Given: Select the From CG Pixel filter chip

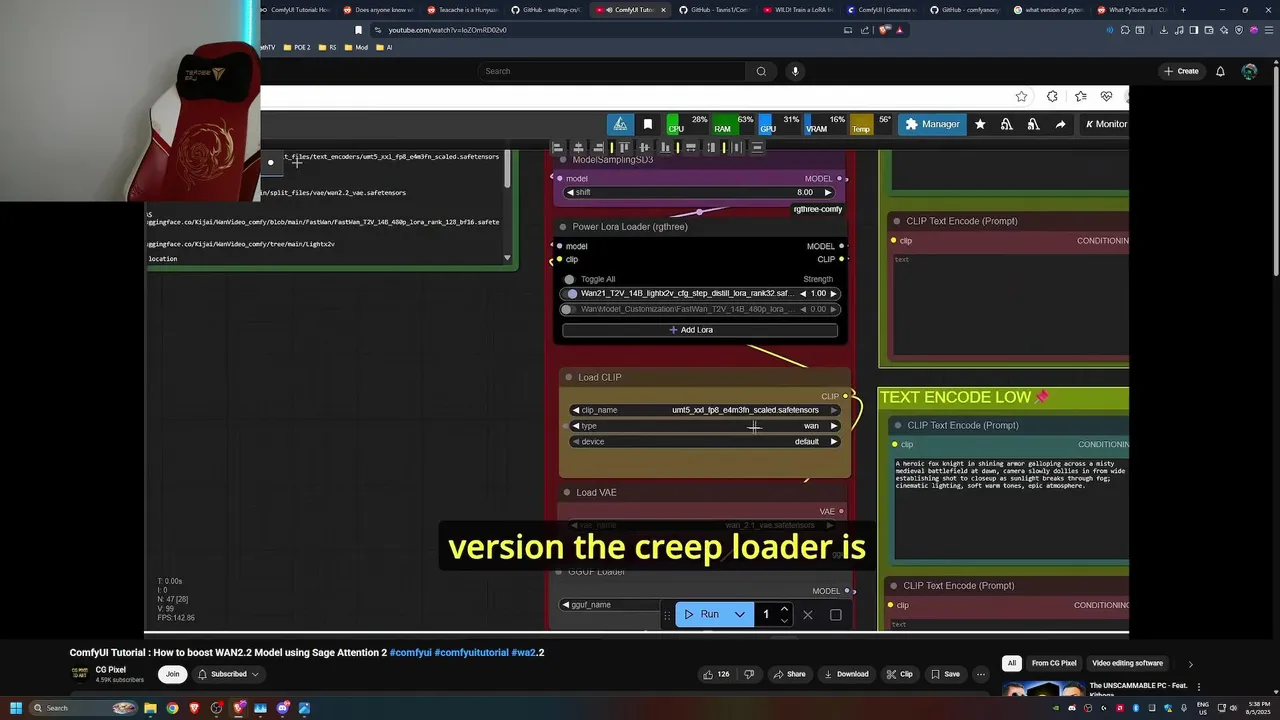Looking at the screenshot, I should (x=1054, y=663).
